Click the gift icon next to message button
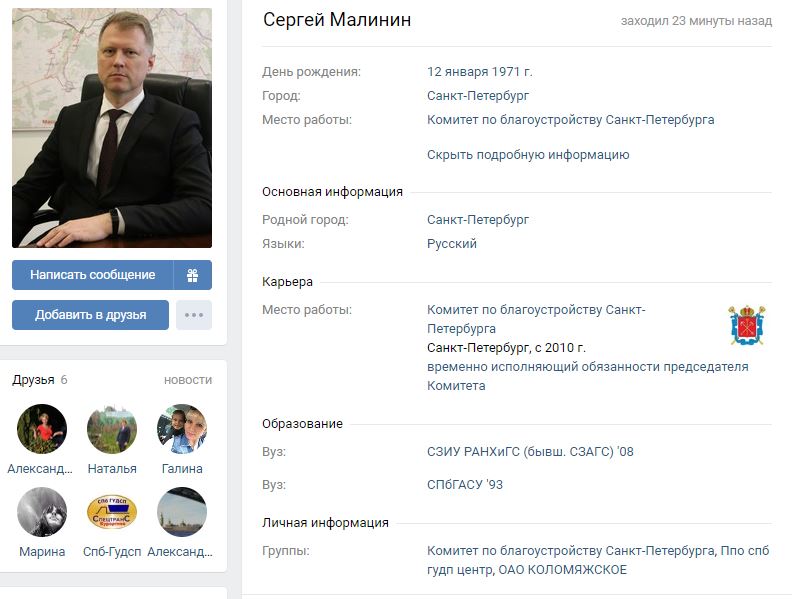The width and height of the screenshot is (792, 599). [192, 275]
